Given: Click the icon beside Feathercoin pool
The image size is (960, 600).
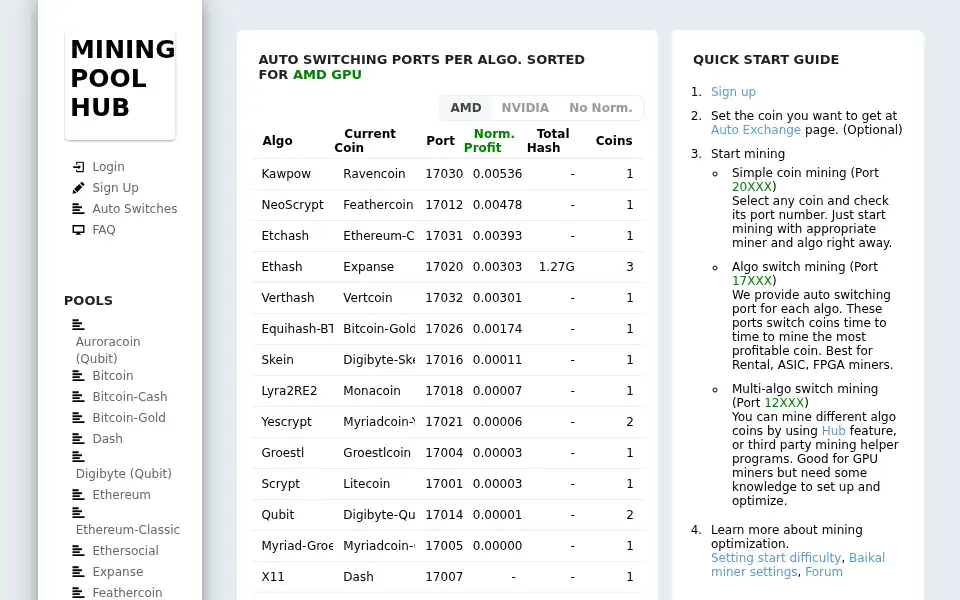Looking at the screenshot, I should [78, 592].
